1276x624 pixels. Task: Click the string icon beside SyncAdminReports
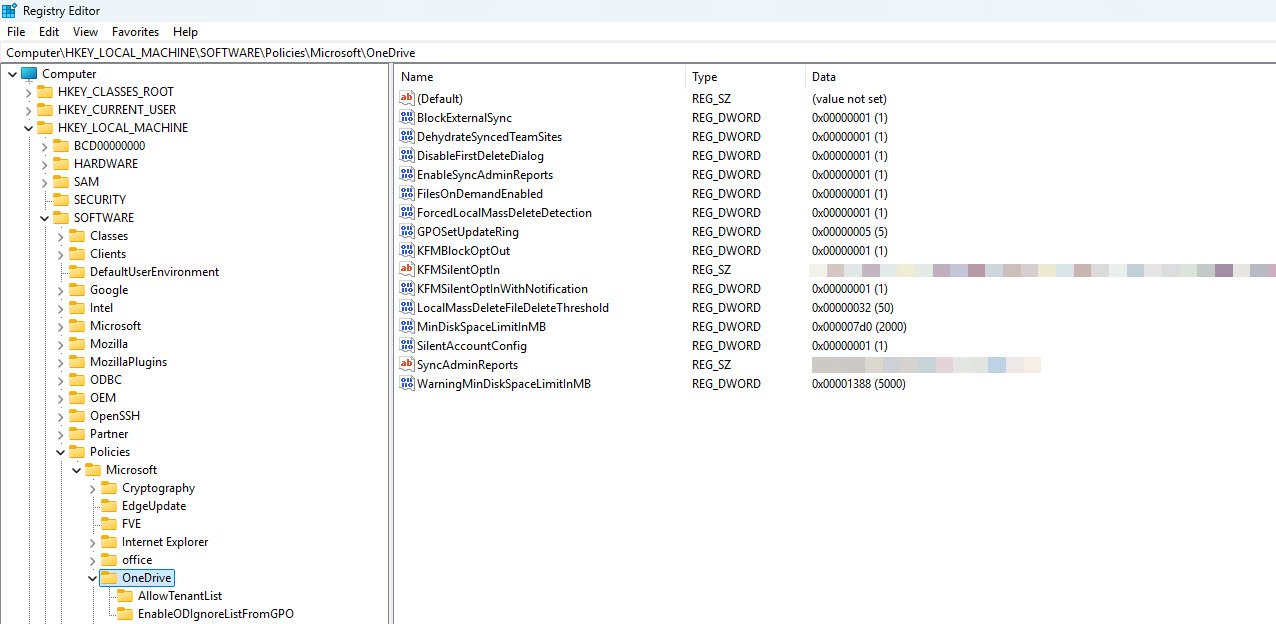(x=406, y=365)
